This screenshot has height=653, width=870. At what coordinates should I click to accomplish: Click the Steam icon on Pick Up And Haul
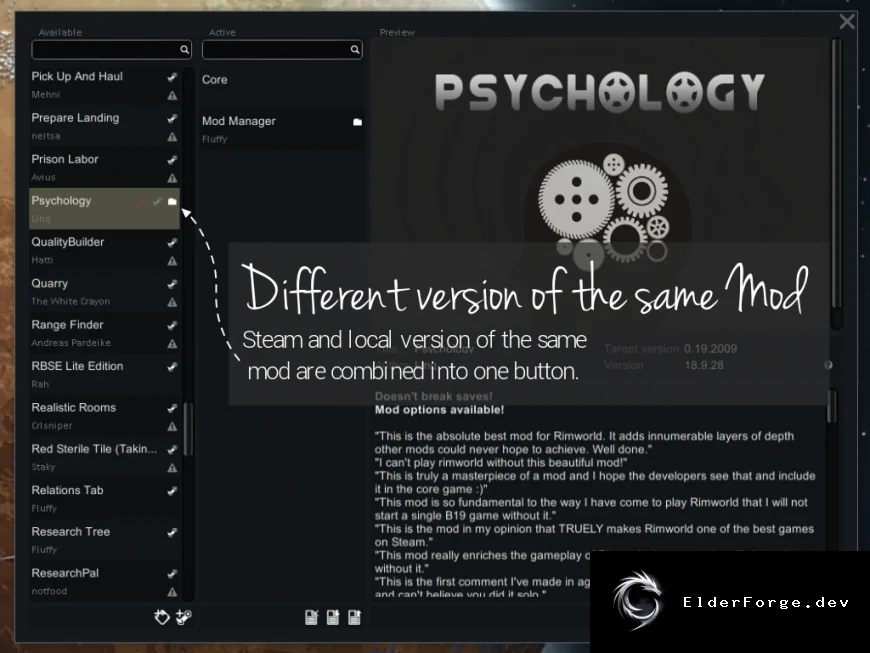coord(172,77)
